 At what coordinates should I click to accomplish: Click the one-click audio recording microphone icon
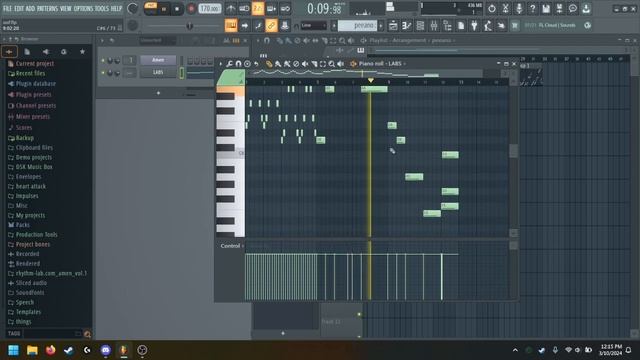coord(519,8)
